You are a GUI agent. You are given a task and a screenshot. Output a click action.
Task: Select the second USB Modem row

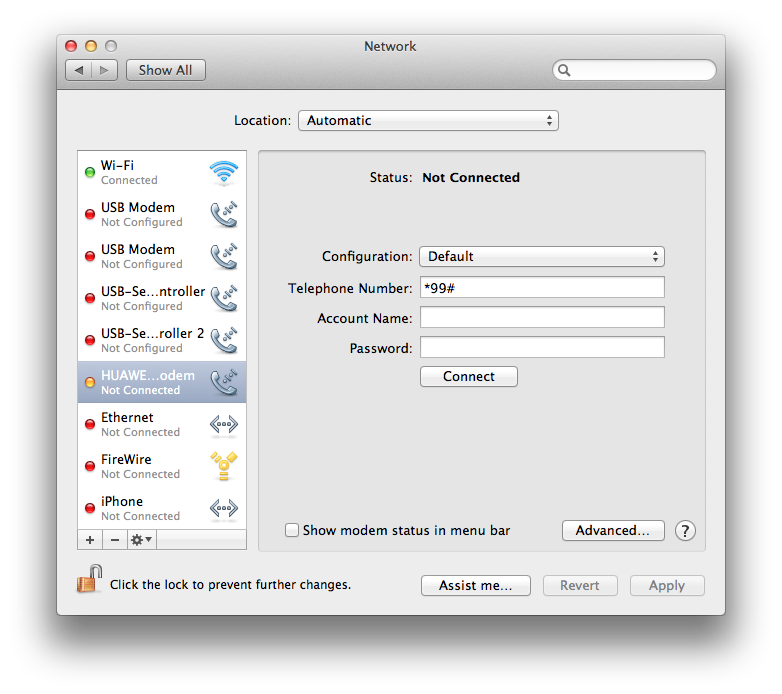tap(162, 256)
